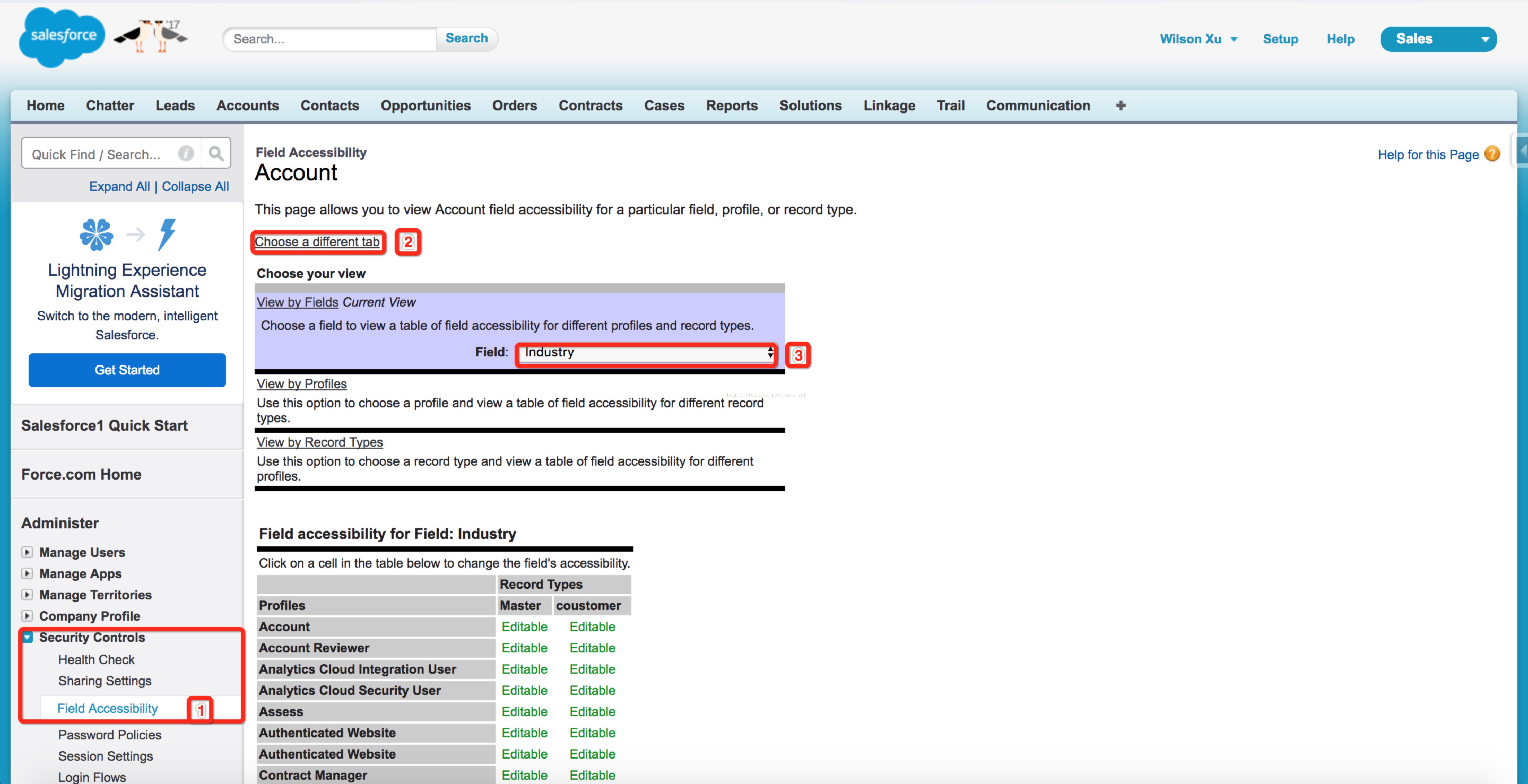Click the Expand All link
Viewport: 1528px width, 784px height.
pyautogui.click(x=119, y=187)
